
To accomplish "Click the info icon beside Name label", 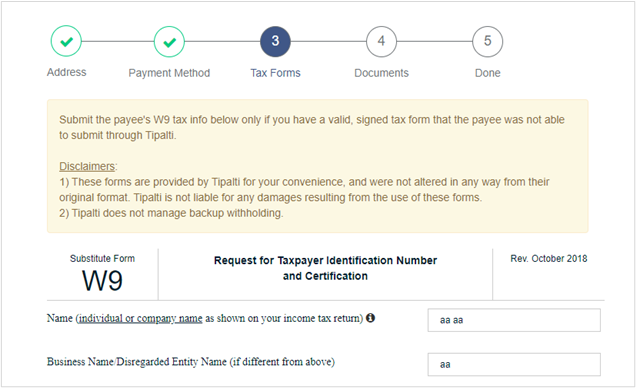I will (x=370, y=318).
